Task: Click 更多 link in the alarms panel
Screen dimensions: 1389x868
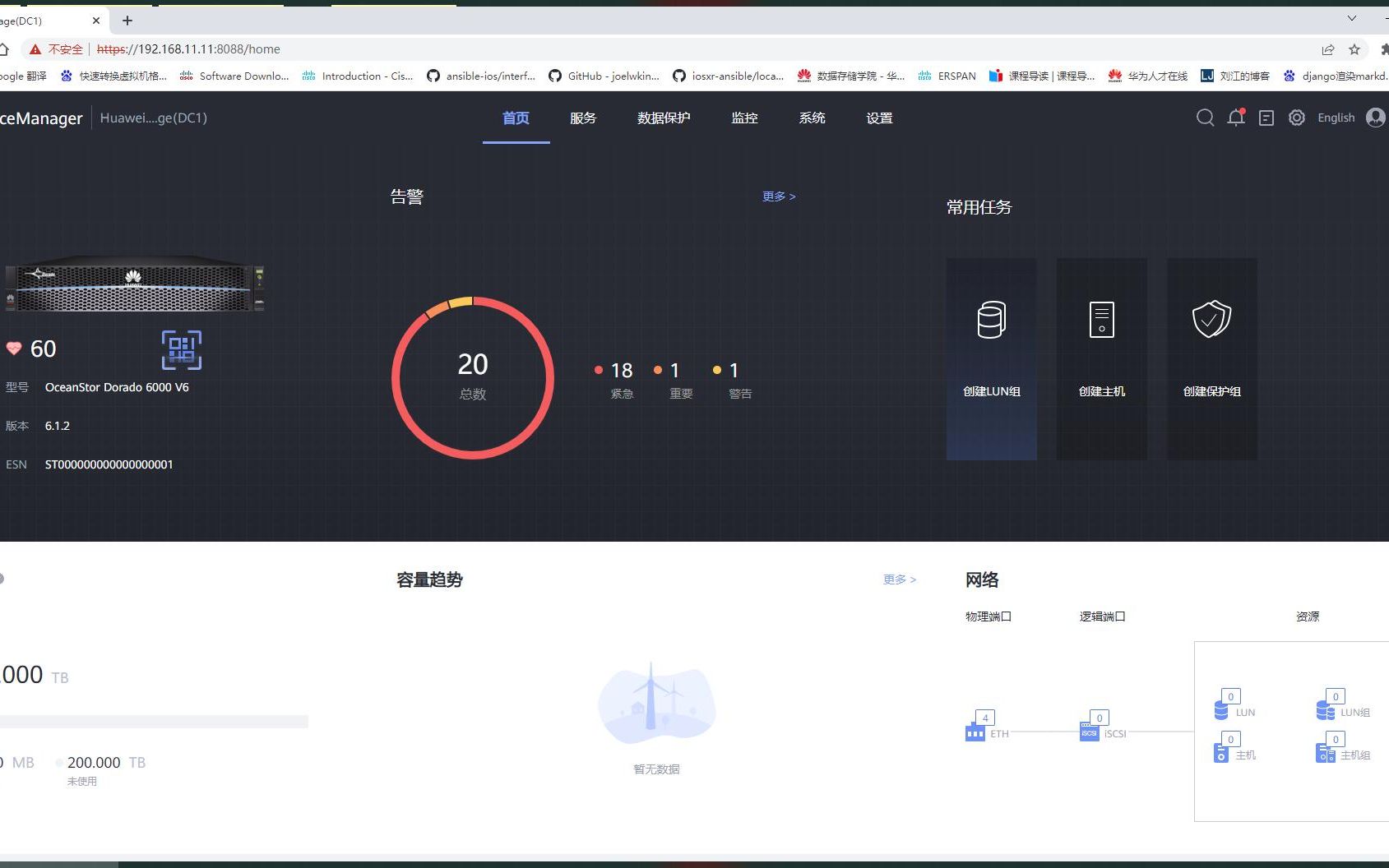Action: [x=778, y=196]
